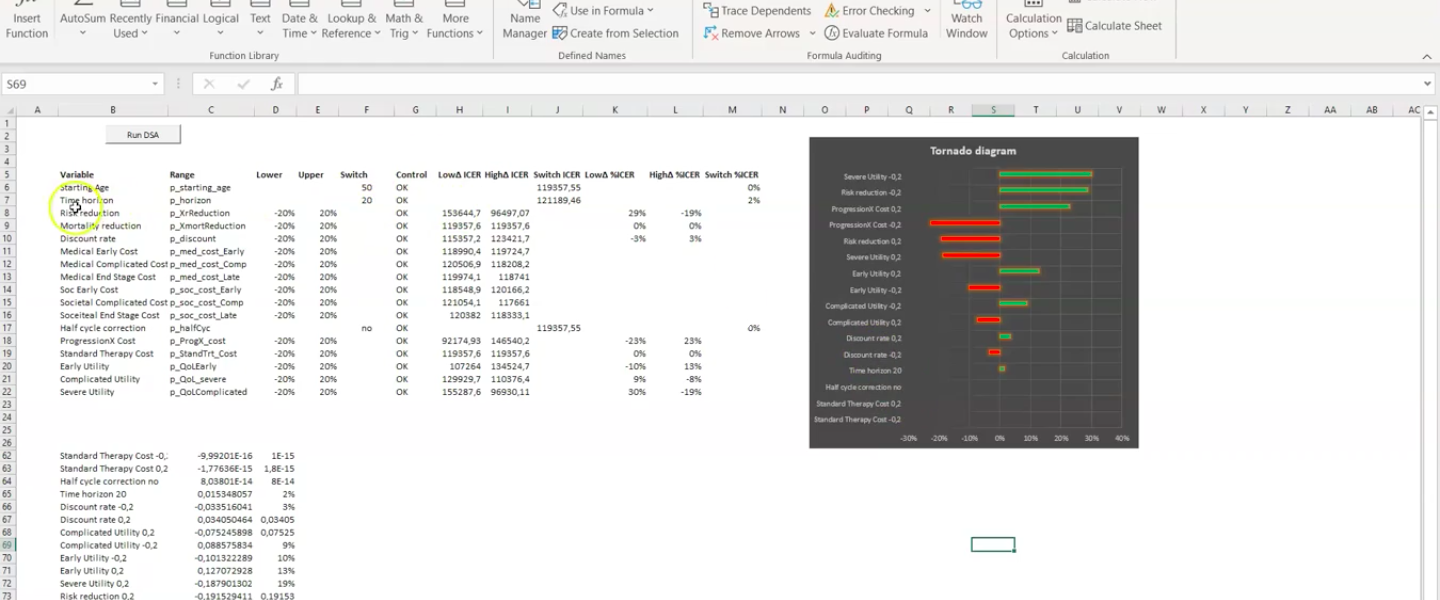Select cell containing 'p_halfCyc'

(x=210, y=328)
